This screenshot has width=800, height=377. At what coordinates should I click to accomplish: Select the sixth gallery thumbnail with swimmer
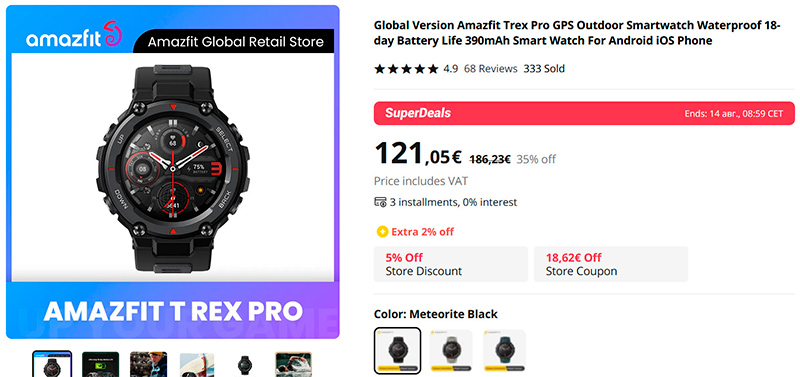click(293, 364)
